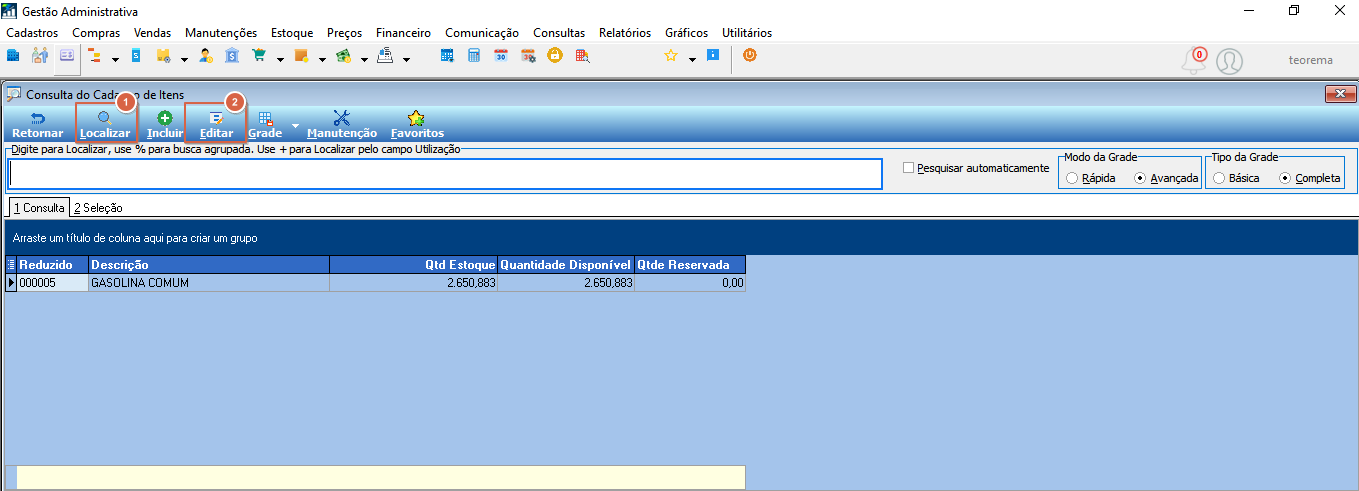Screen dimensions: 1359x491
Task: Expand dropdown next to money bills icon
Action: click(x=364, y=59)
